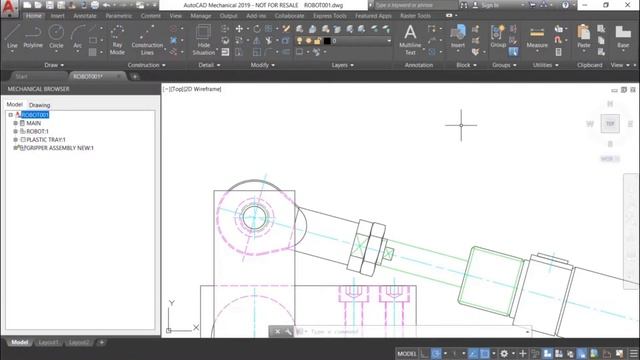Screen dimensions: 640x360
Task: Click the Help question mark icon
Action: (565, 5)
